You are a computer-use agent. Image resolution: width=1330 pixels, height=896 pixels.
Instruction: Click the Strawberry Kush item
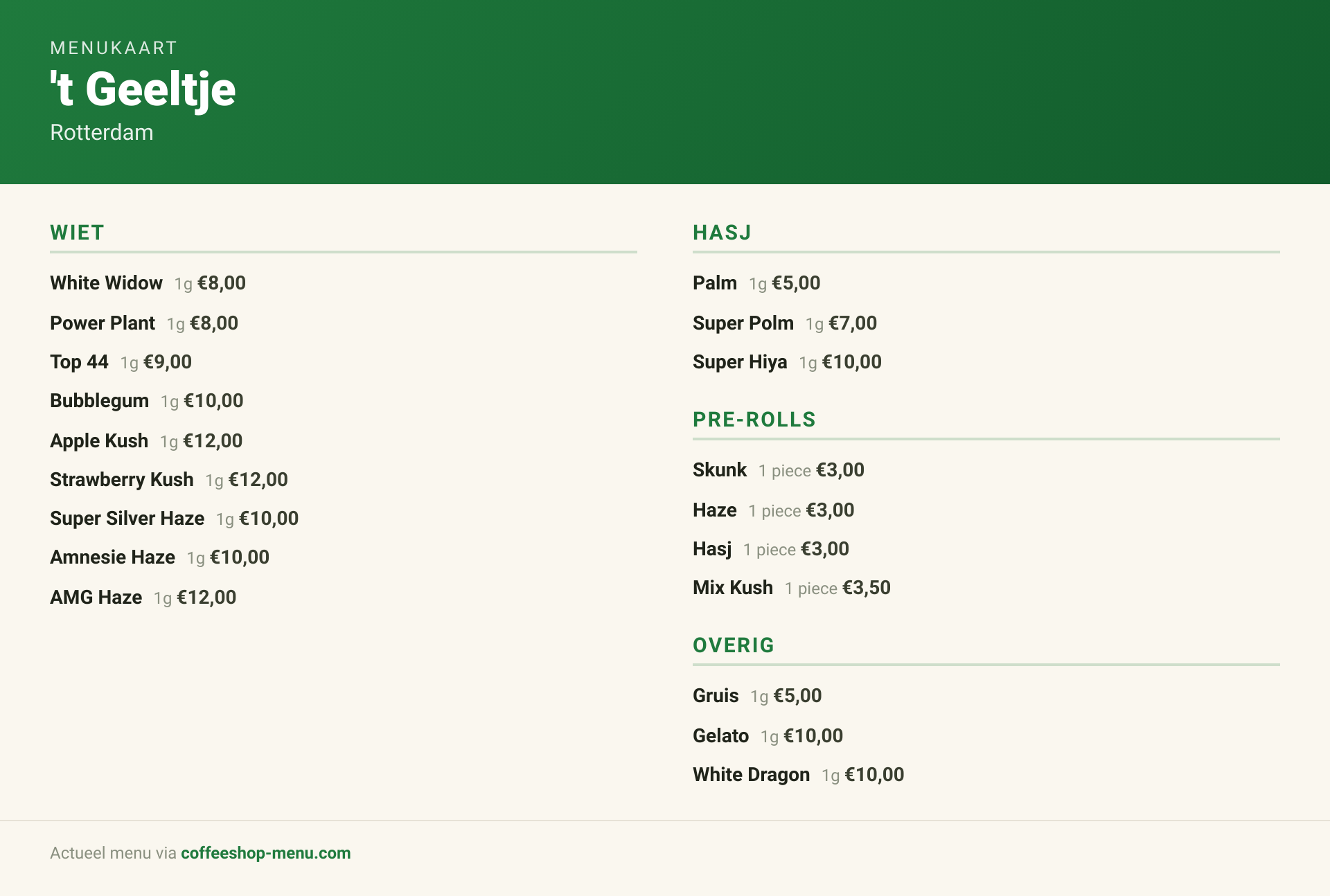click(122, 480)
